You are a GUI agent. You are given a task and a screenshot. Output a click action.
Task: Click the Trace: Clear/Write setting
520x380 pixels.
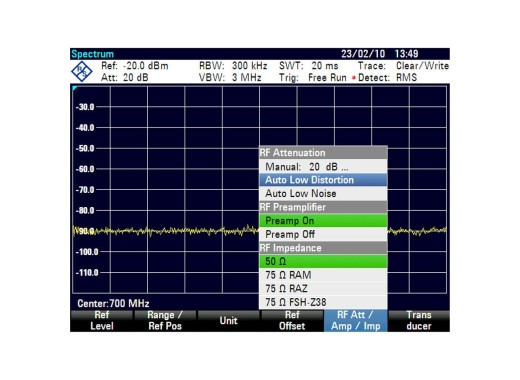(403, 66)
